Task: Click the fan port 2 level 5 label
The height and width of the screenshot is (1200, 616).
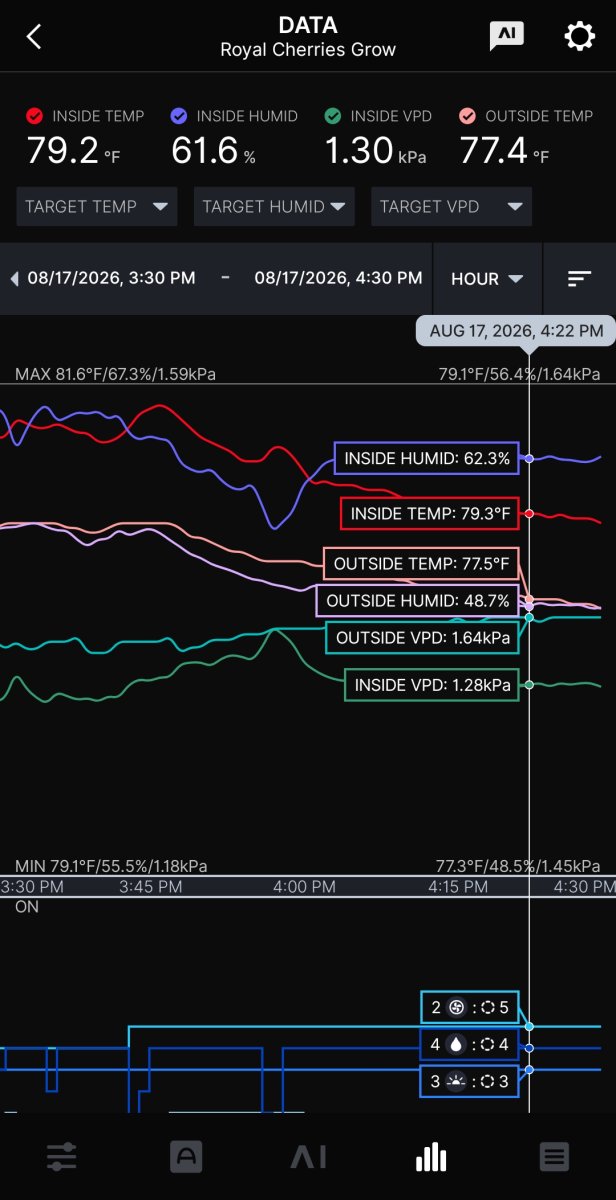Action: point(470,1008)
